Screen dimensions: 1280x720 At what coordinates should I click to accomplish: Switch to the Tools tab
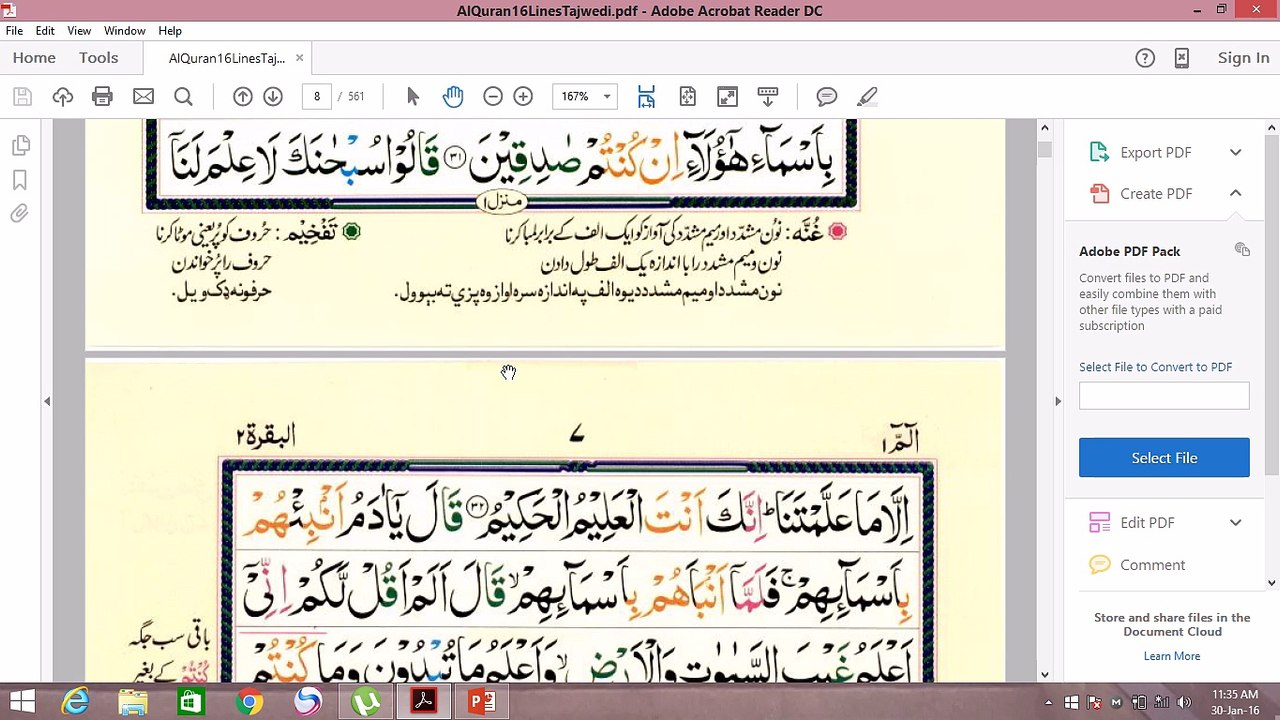(99, 58)
